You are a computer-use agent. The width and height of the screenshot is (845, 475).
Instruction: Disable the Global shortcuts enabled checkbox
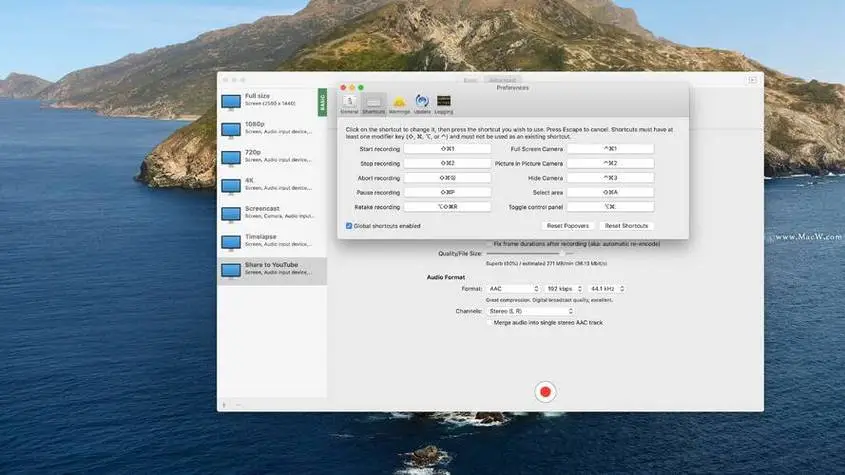click(x=349, y=226)
